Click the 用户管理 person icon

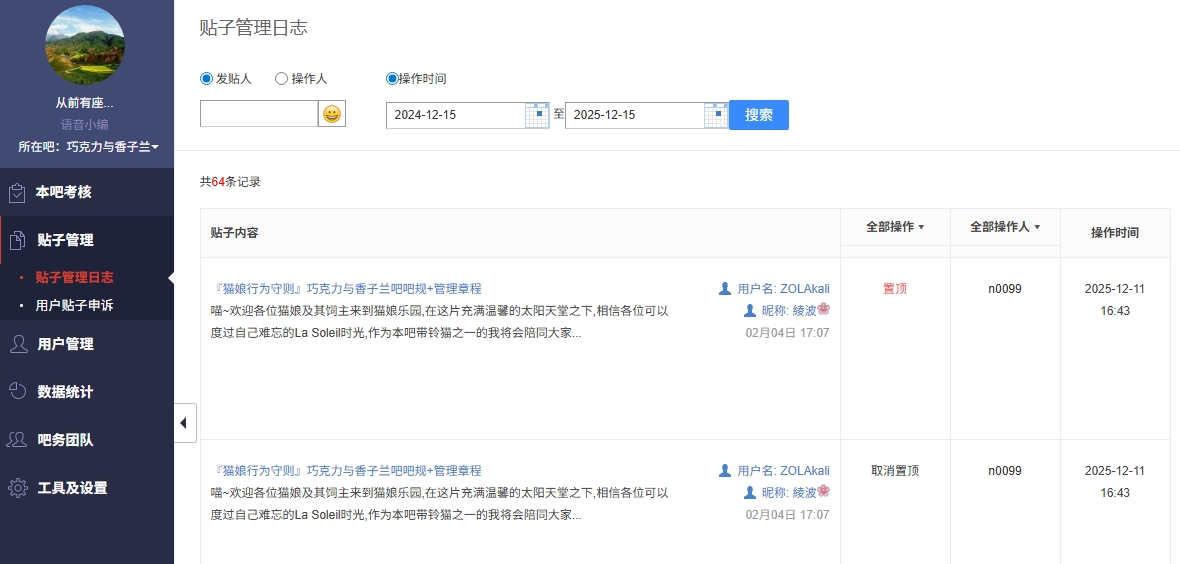[17, 344]
